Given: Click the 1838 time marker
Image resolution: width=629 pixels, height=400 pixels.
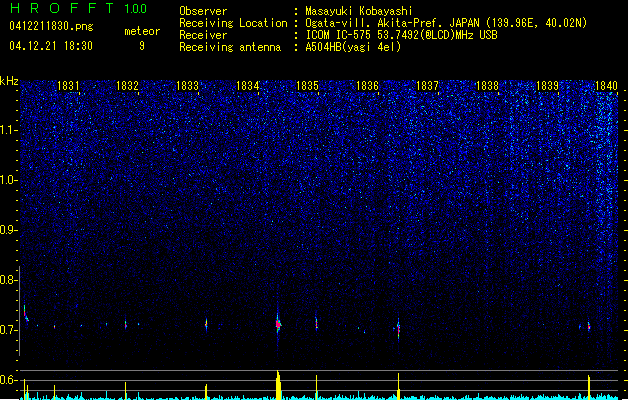Looking at the screenshot, I should 487,86.
